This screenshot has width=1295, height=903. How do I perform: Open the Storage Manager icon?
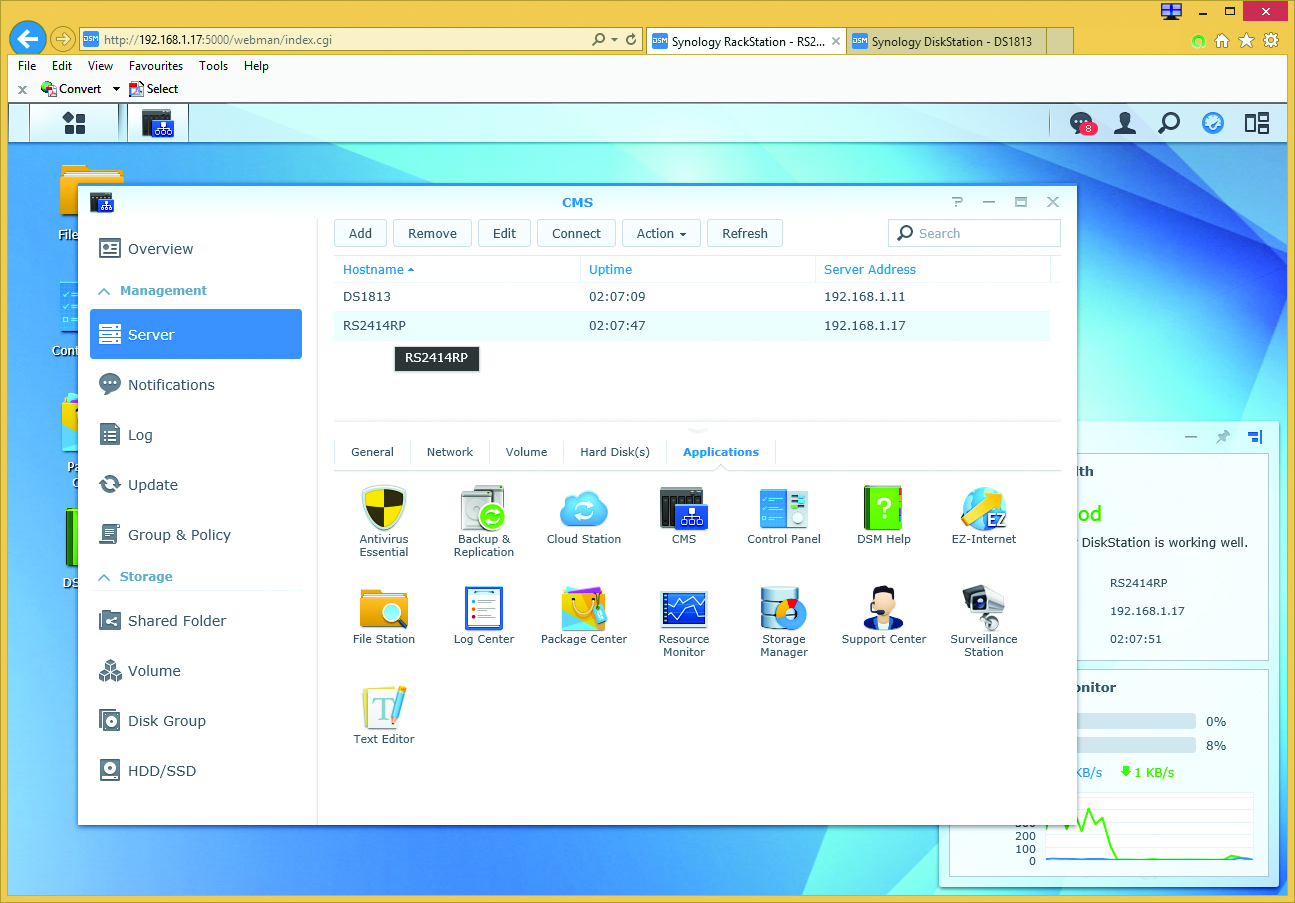click(784, 608)
